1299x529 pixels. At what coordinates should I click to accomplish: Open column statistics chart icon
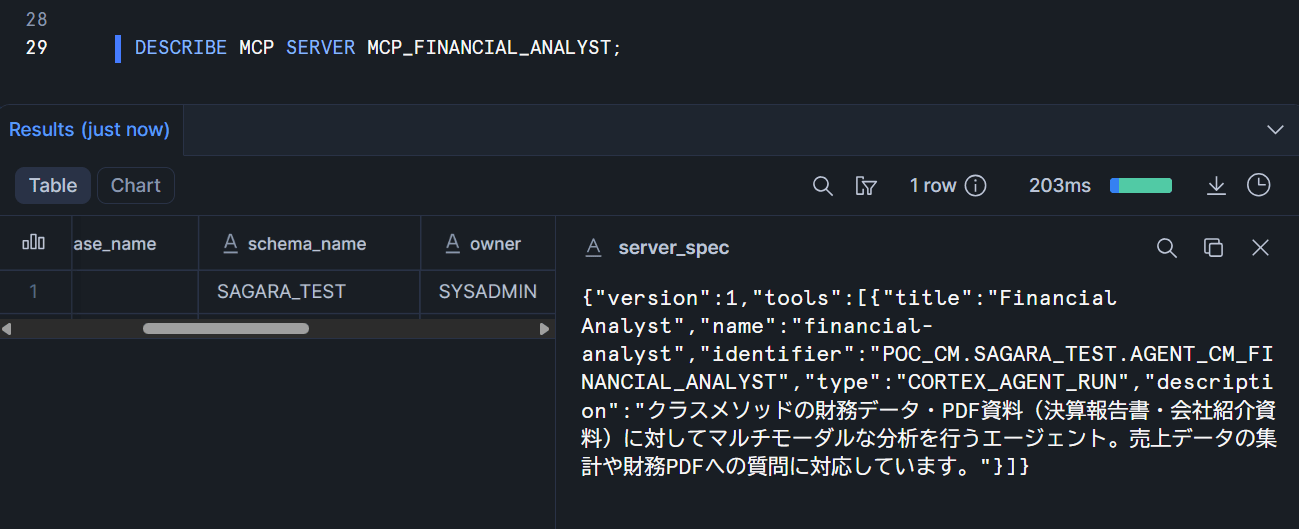(34, 243)
